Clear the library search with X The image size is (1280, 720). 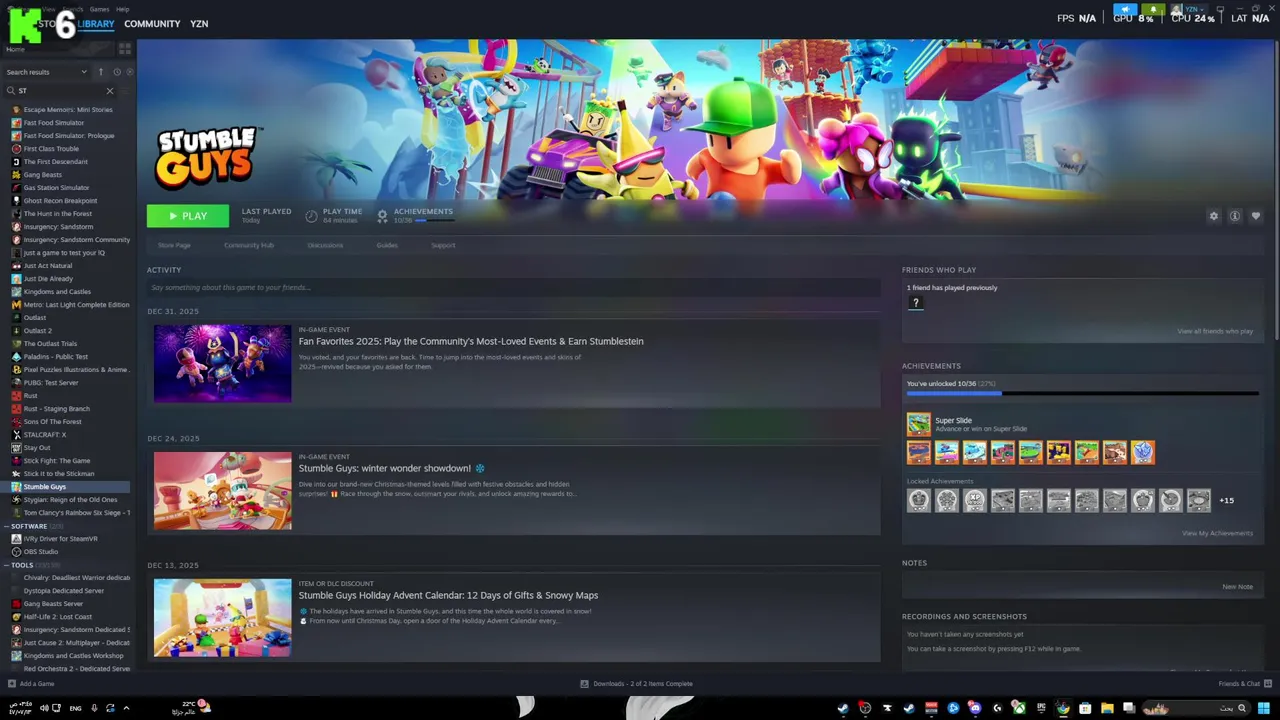110,91
